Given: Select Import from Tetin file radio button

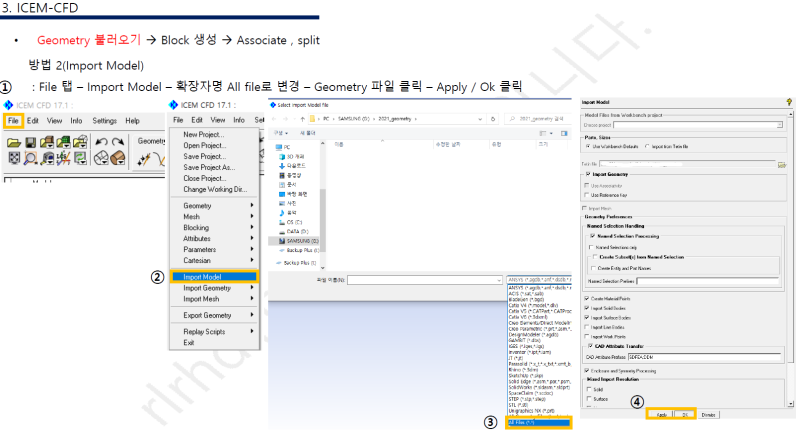Looking at the screenshot, I should point(647,146).
